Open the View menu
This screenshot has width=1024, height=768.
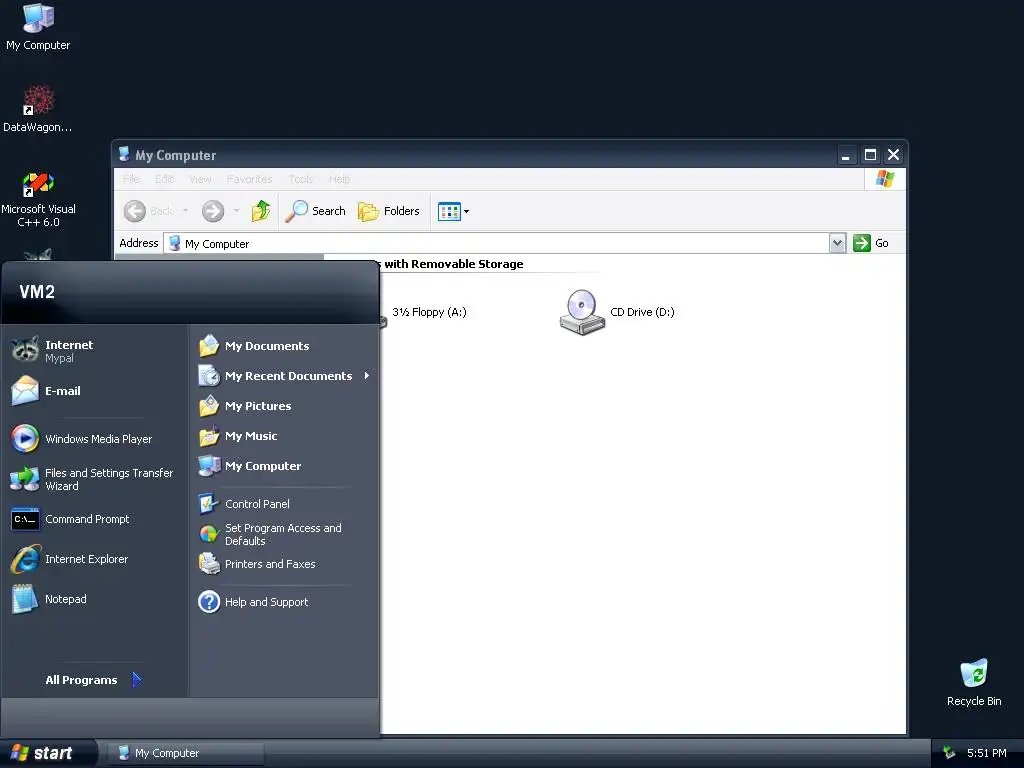point(200,179)
